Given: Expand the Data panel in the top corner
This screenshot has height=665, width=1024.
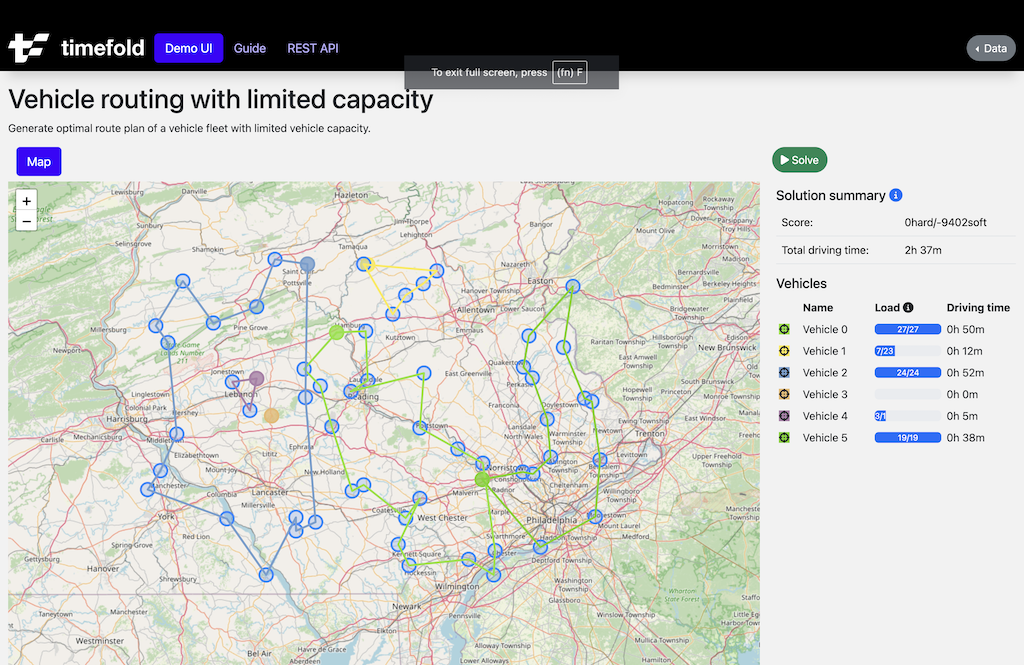Looking at the screenshot, I should point(990,47).
